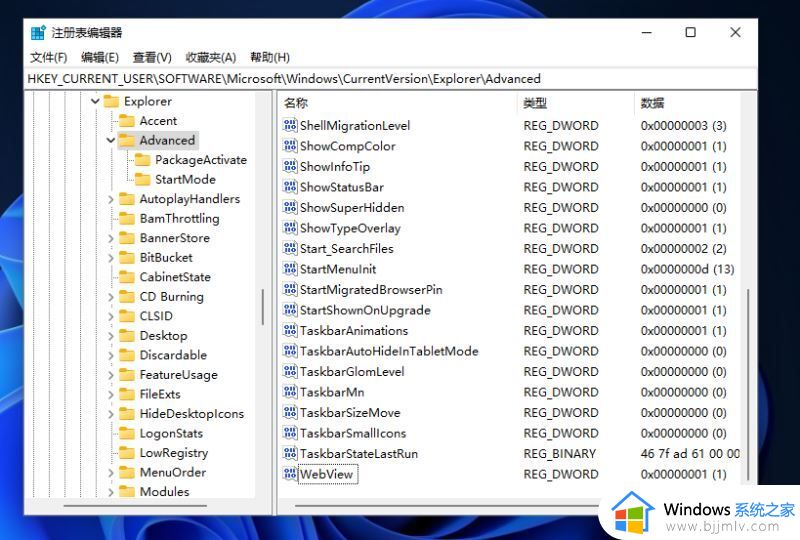Image resolution: width=800 pixels, height=540 pixels.
Task: Select the TaskbarSmallIcons value name
Action: click(353, 433)
